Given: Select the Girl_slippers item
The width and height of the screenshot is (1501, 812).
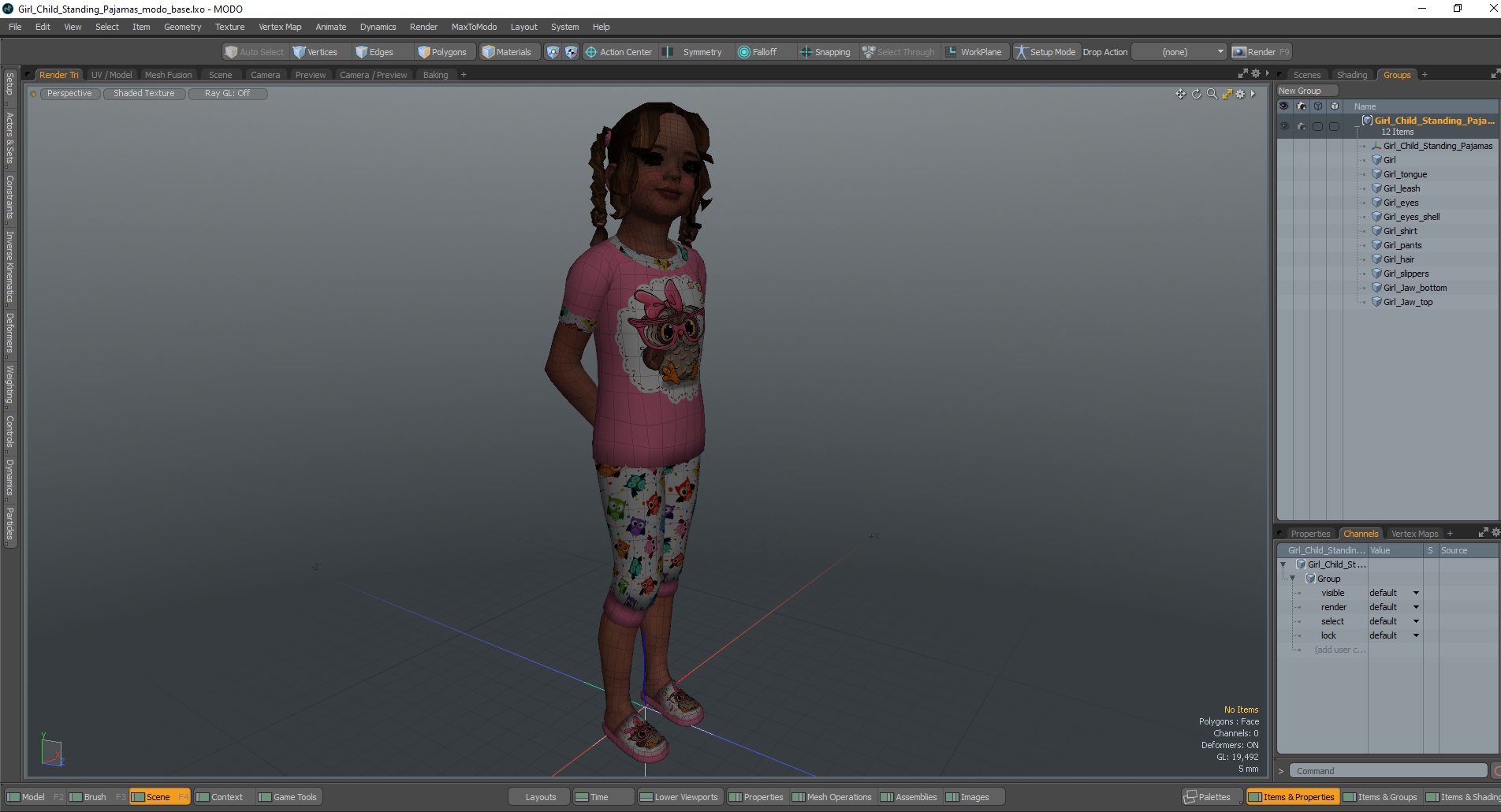Looking at the screenshot, I should [x=1406, y=274].
